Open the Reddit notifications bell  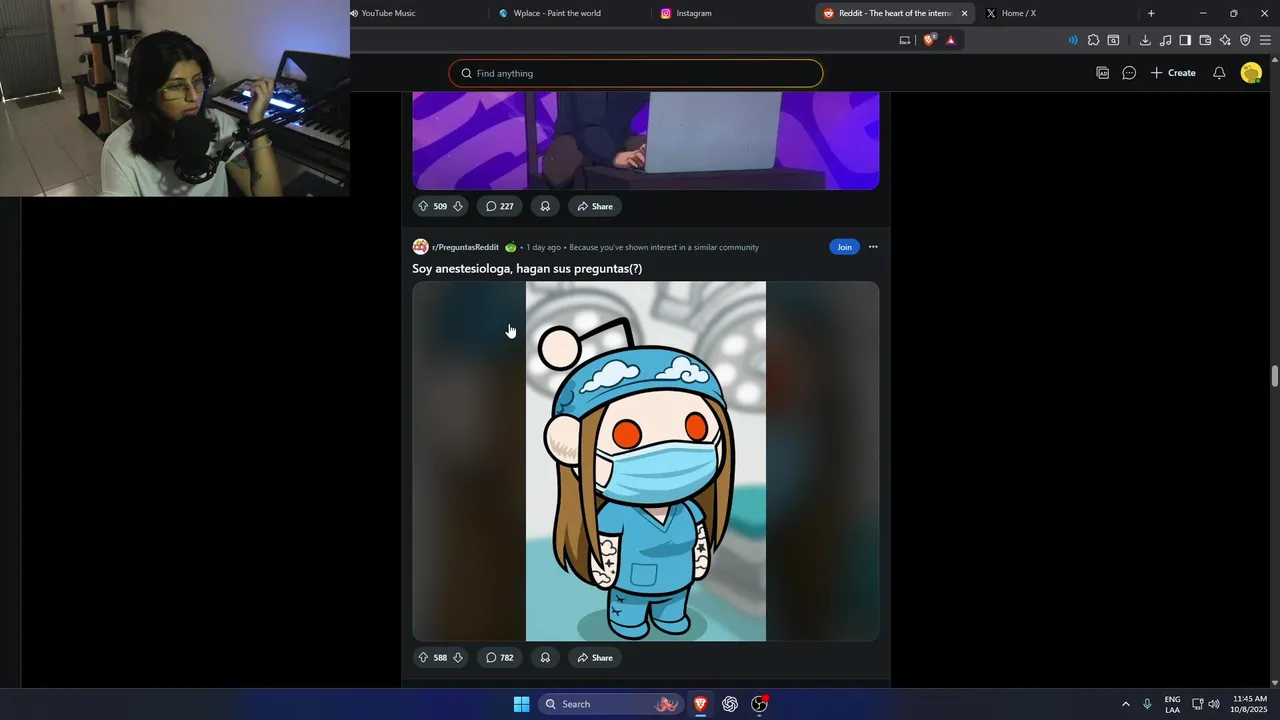(x=1219, y=73)
